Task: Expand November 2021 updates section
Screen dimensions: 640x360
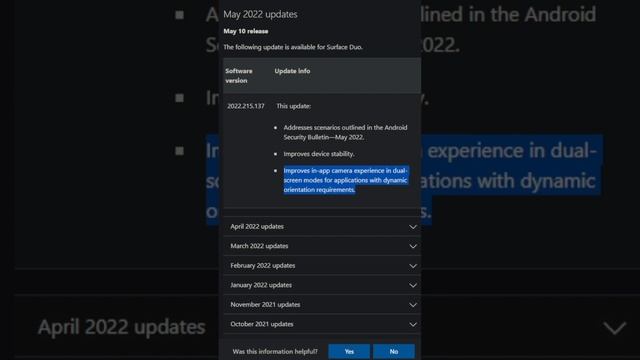Action: (322, 304)
